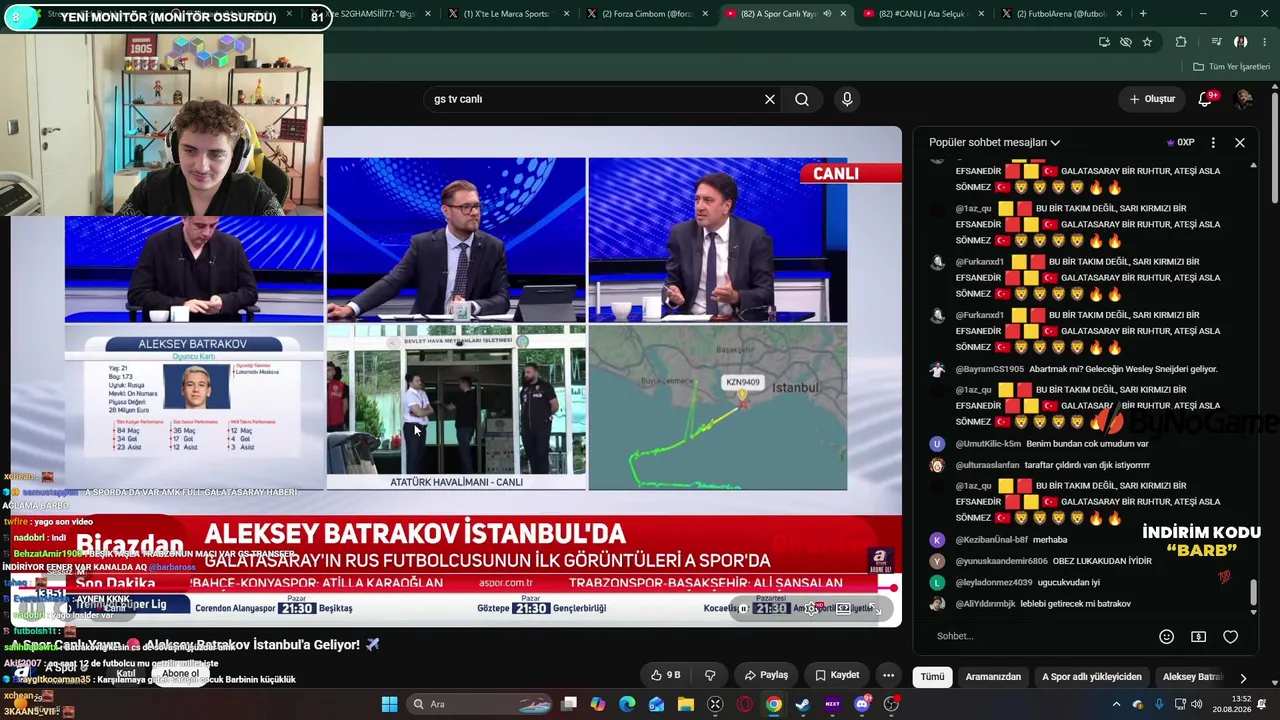Open chat user @BayramGS1905 profile

click(989, 369)
